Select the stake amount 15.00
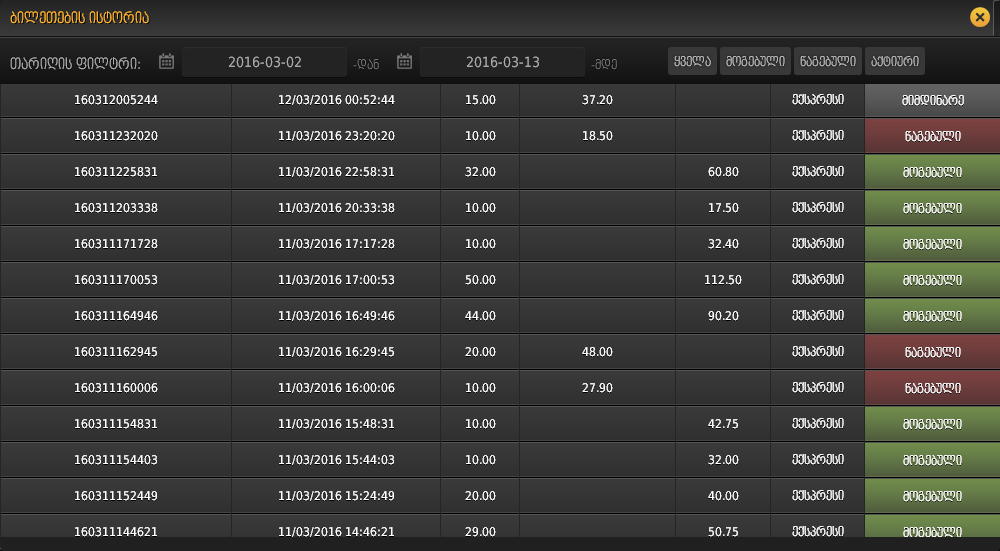 click(x=480, y=100)
